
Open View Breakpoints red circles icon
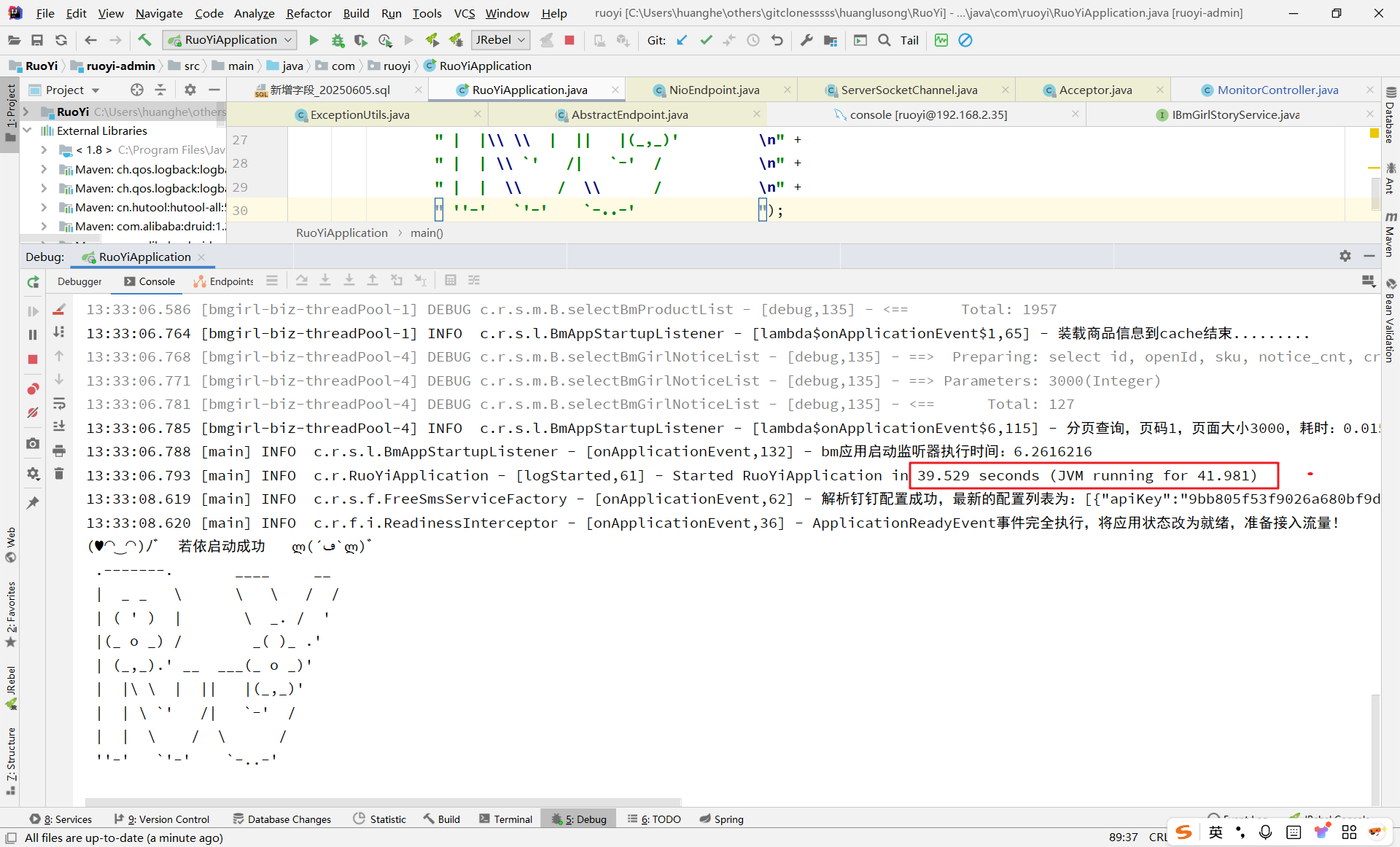(33, 389)
